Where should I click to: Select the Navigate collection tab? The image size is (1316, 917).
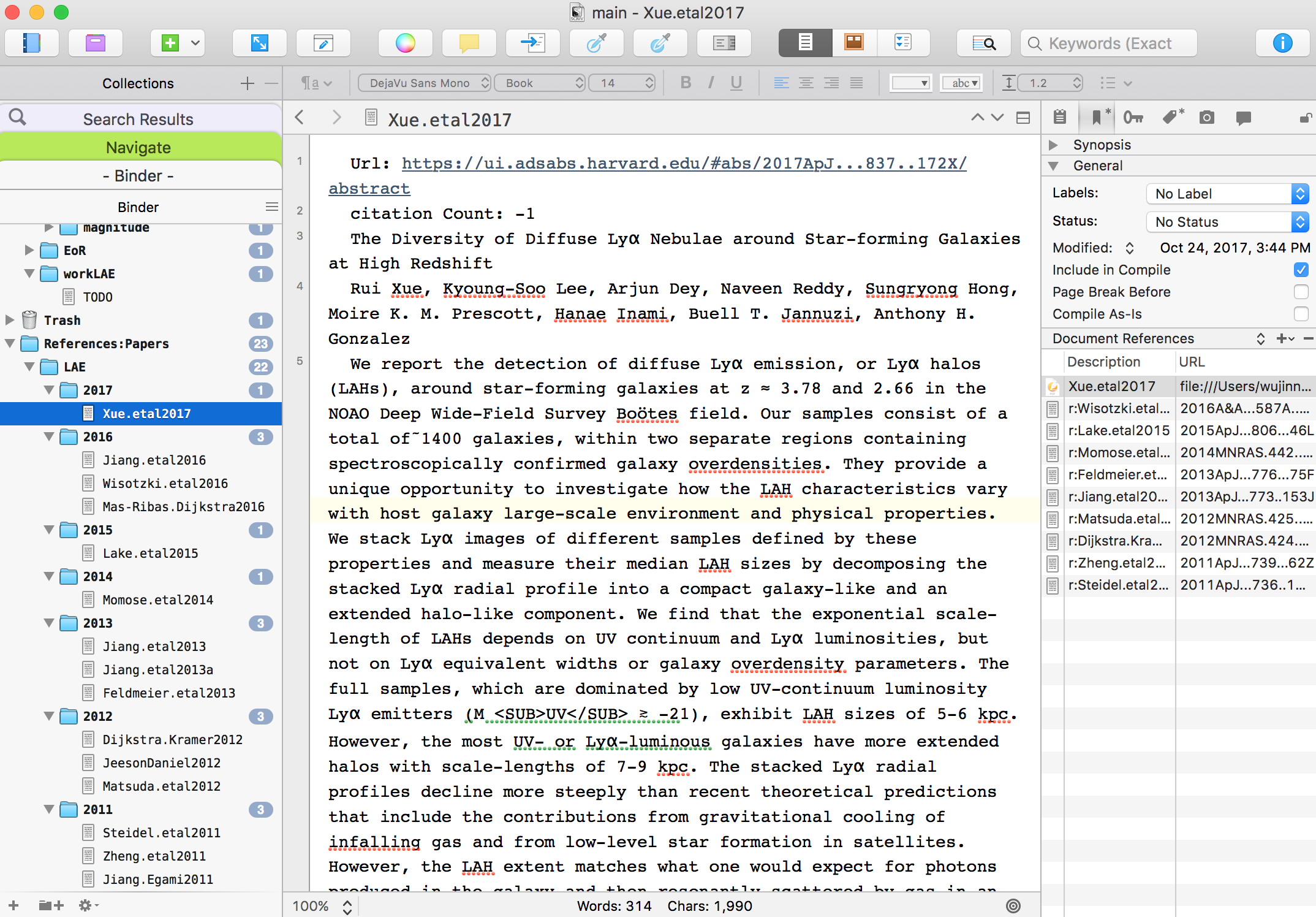point(138,148)
